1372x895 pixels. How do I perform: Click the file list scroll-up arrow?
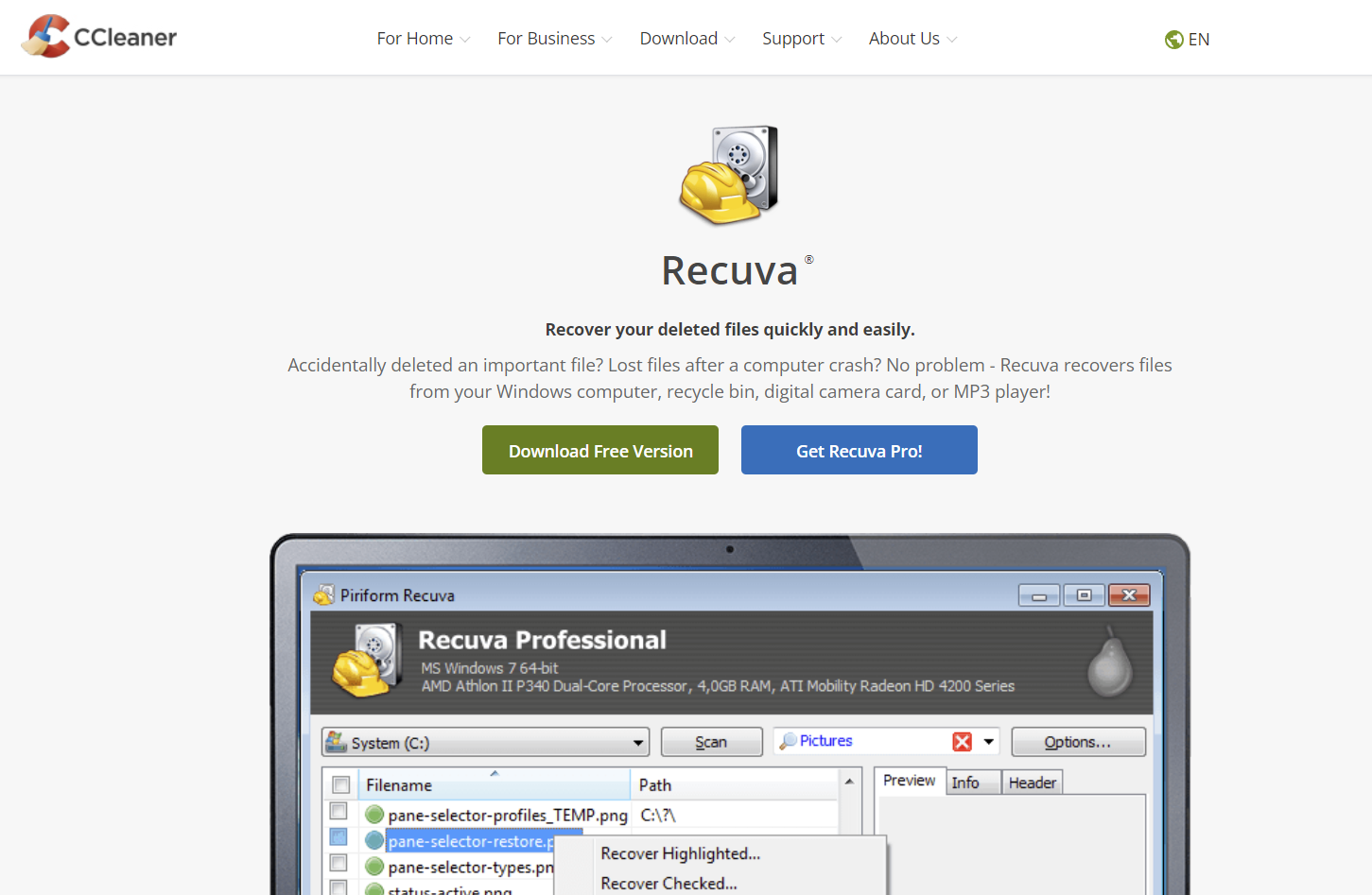pyautogui.click(x=849, y=782)
